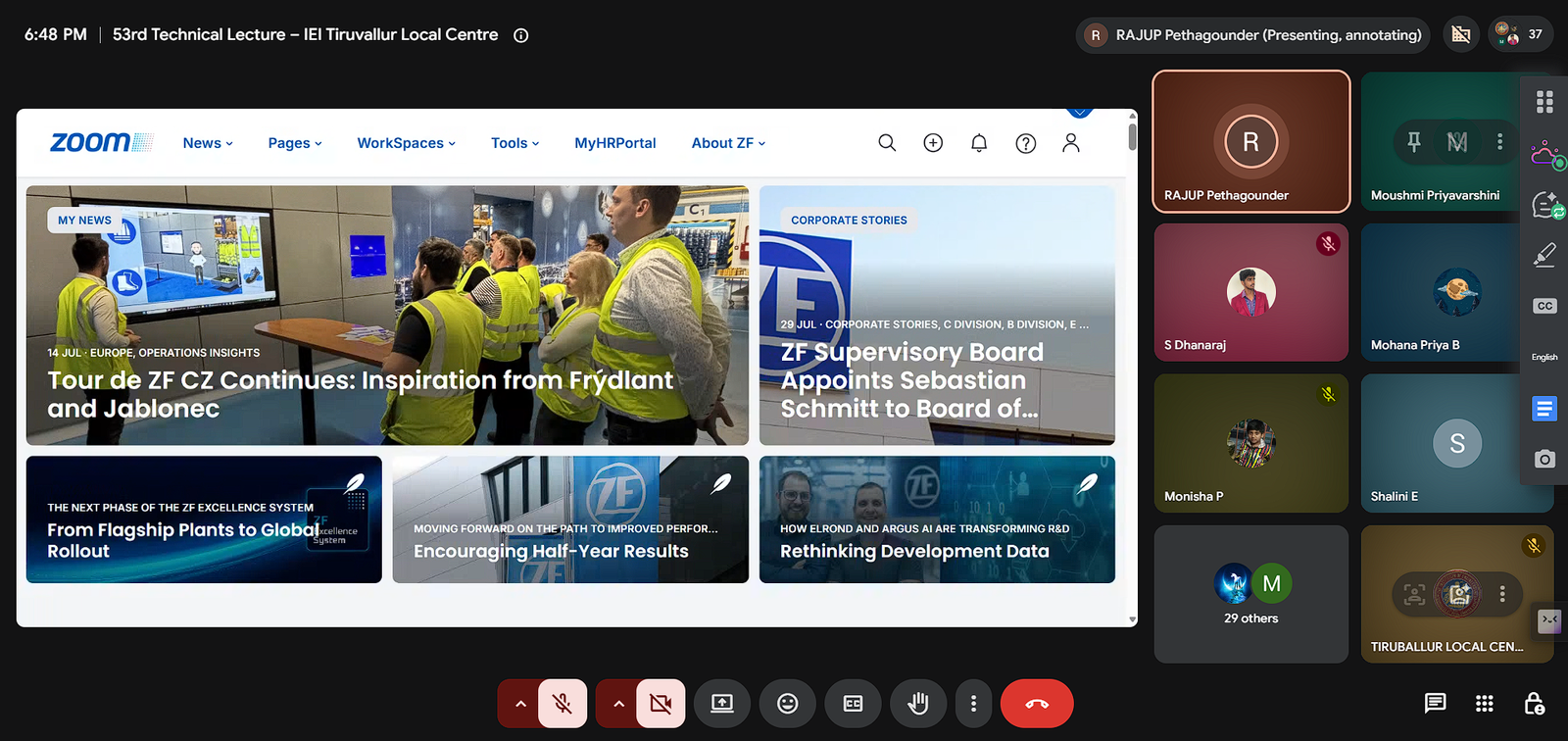Open the Tour de ZF CZ Continues article
This screenshot has height=741, width=1568.
tap(387, 316)
